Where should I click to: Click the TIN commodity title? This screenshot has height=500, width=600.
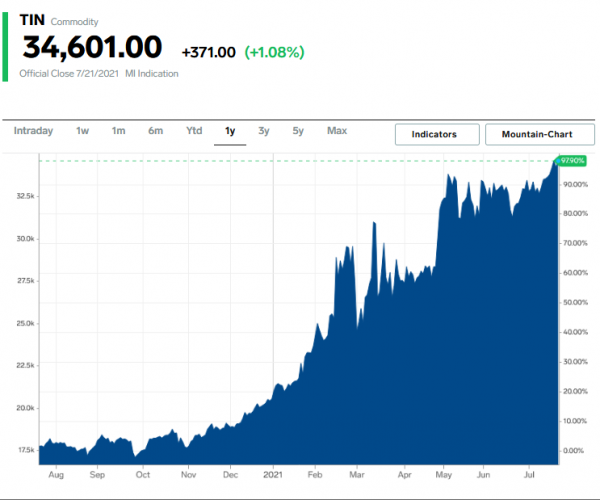pyautogui.click(x=33, y=20)
